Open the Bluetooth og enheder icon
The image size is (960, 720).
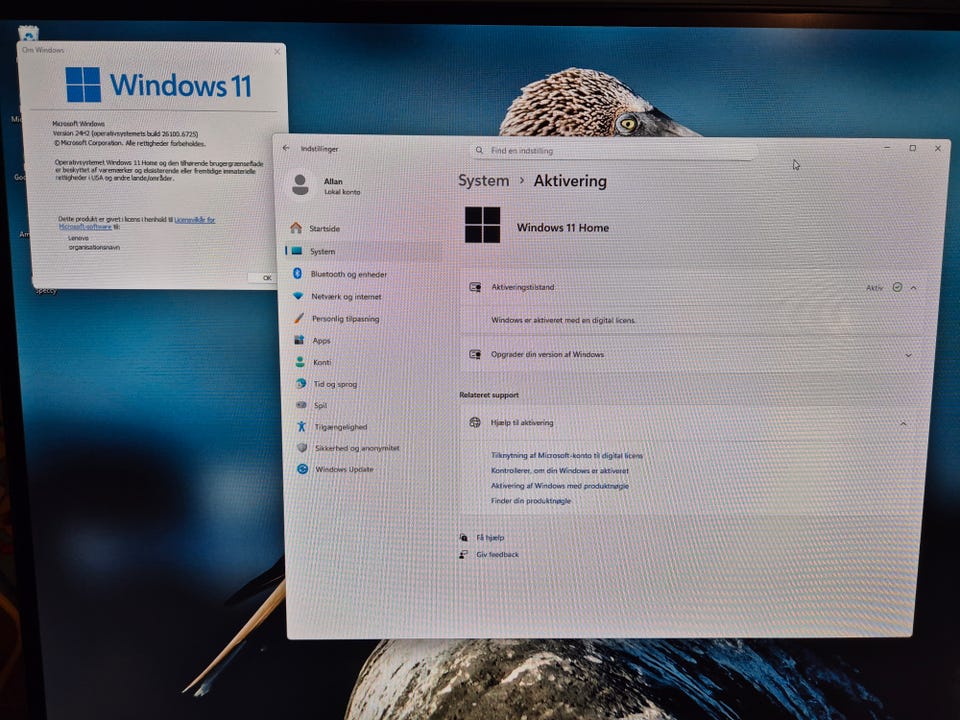coord(297,274)
